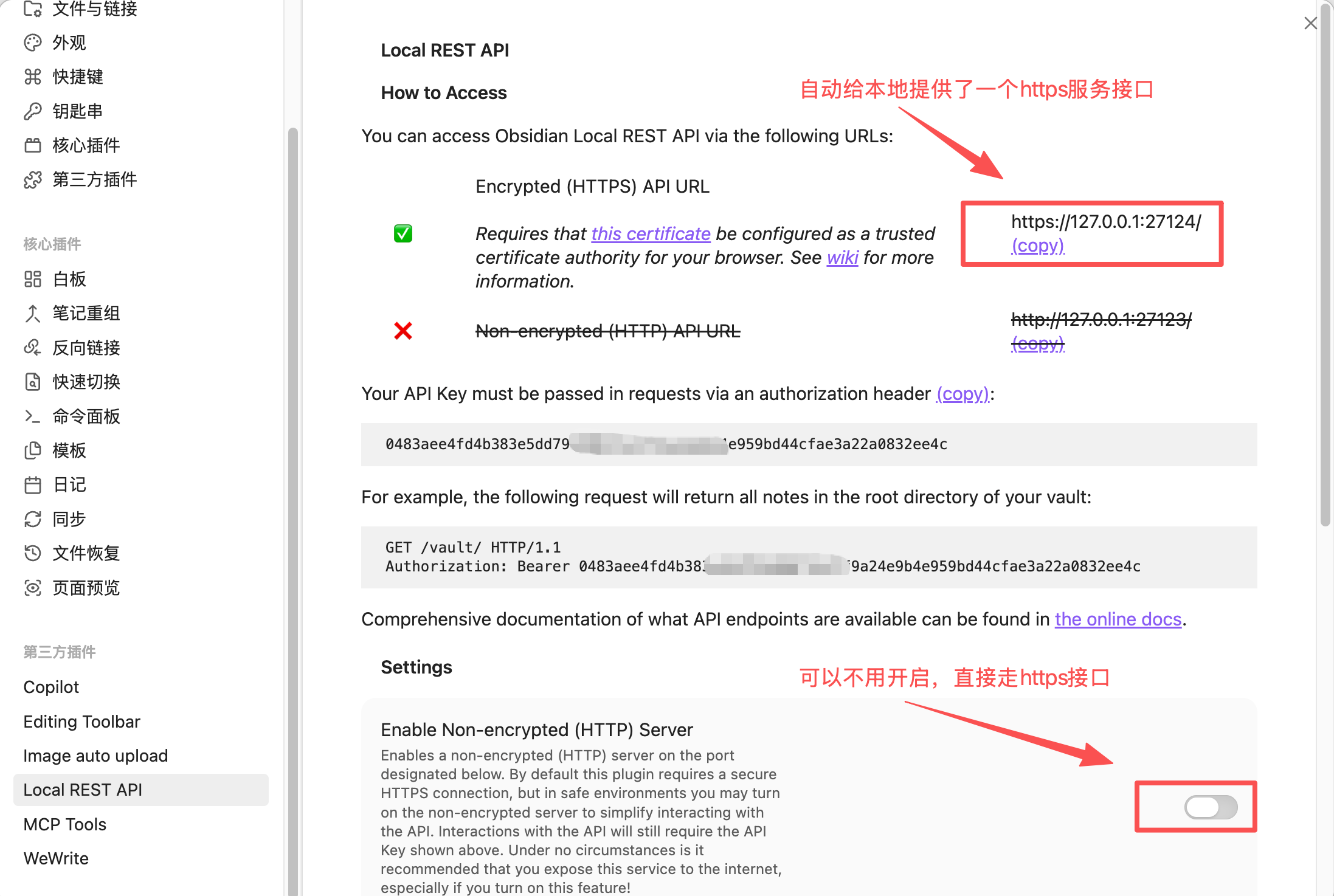This screenshot has width=1334, height=896.
Task: Click the 页面预览 eye-scan icon
Action: (33, 588)
